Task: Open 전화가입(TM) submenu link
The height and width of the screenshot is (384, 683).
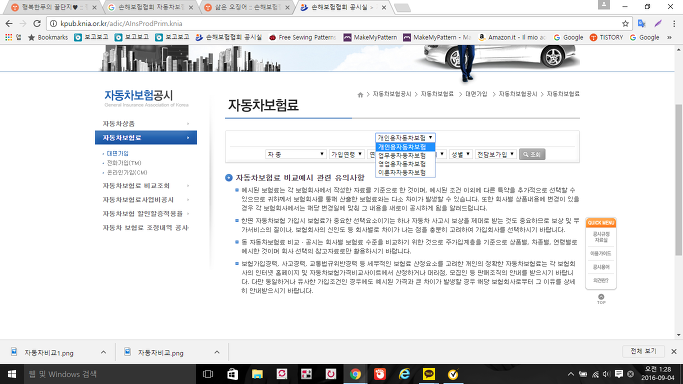Action: coord(124,163)
